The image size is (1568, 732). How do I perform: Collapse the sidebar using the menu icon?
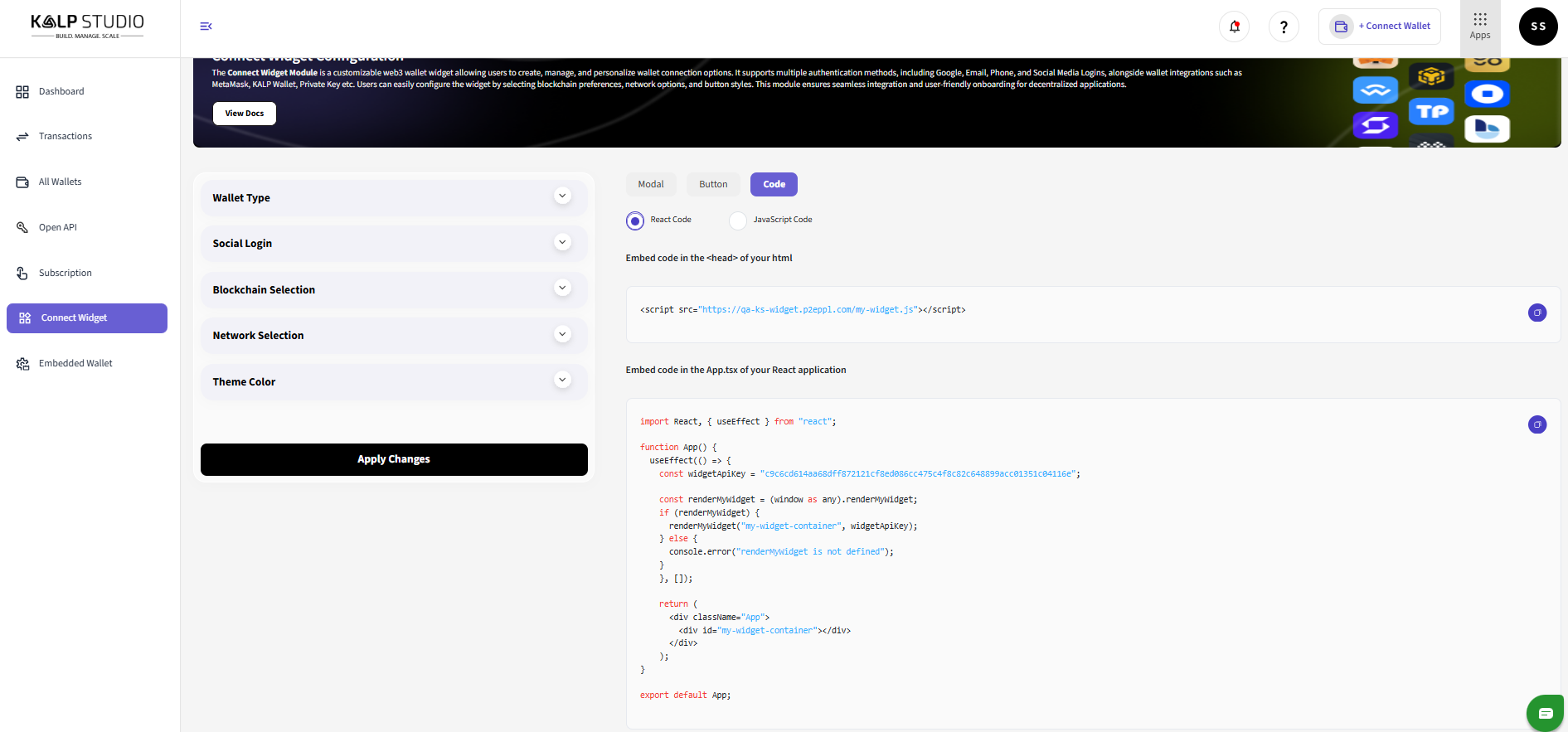[x=206, y=27]
